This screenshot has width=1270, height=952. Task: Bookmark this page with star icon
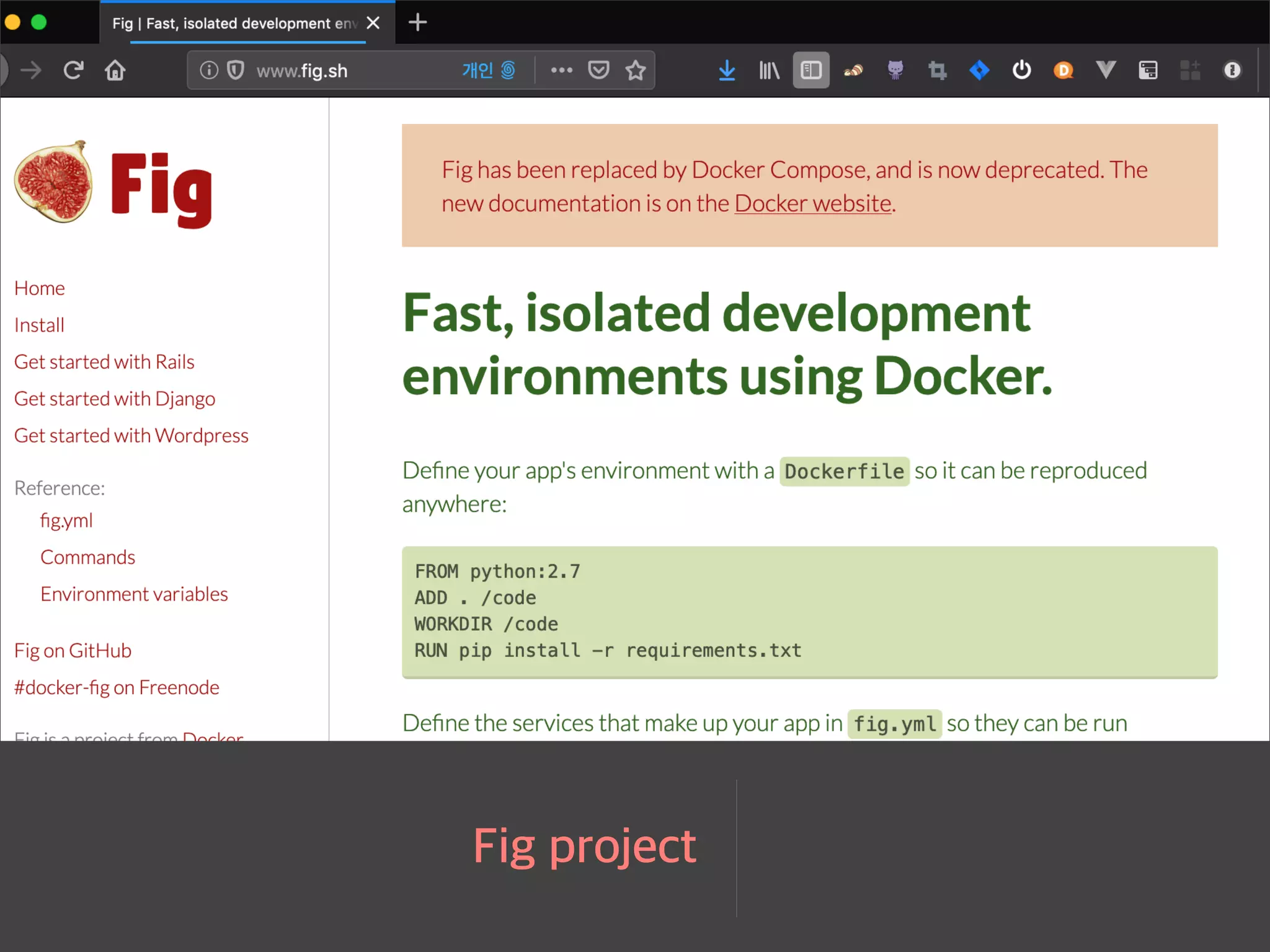coord(636,71)
